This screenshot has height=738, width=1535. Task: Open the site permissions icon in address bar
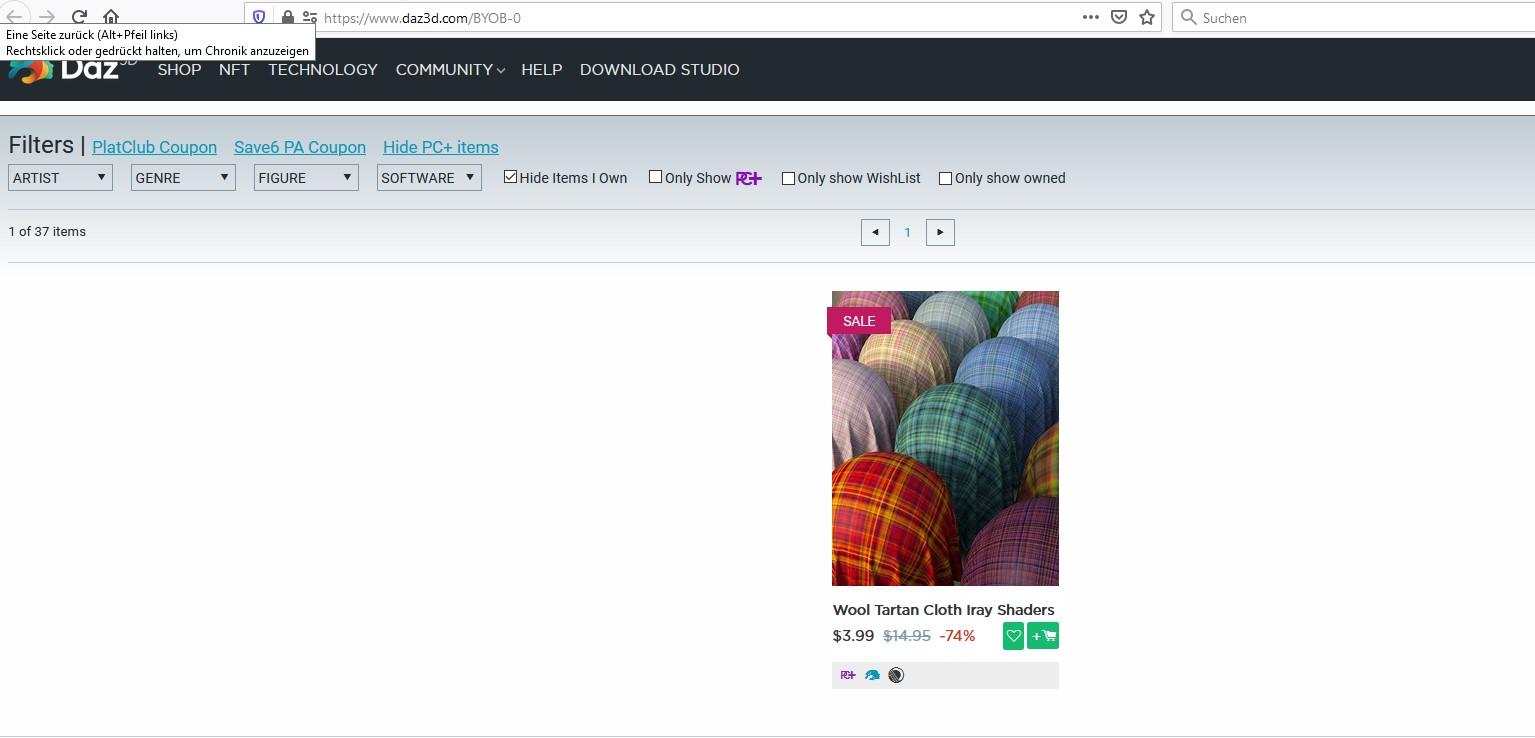310,17
